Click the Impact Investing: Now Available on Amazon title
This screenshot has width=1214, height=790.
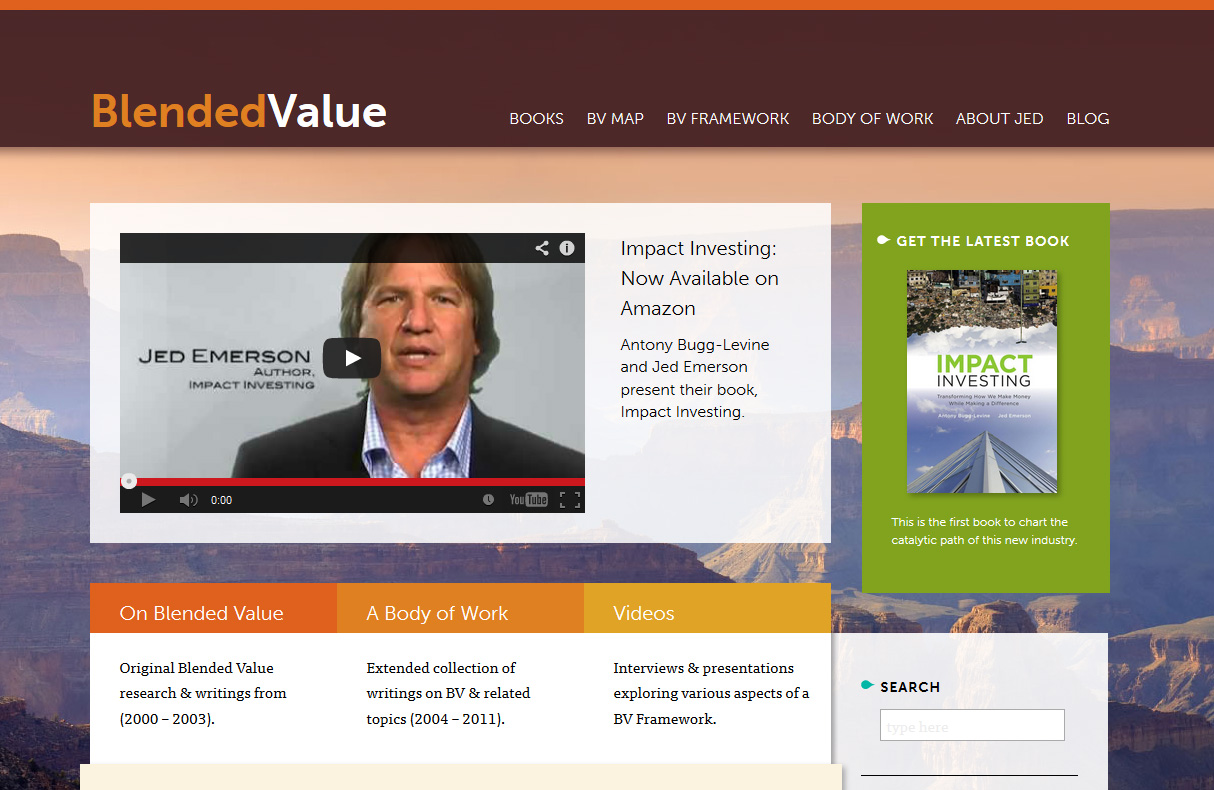(x=699, y=278)
